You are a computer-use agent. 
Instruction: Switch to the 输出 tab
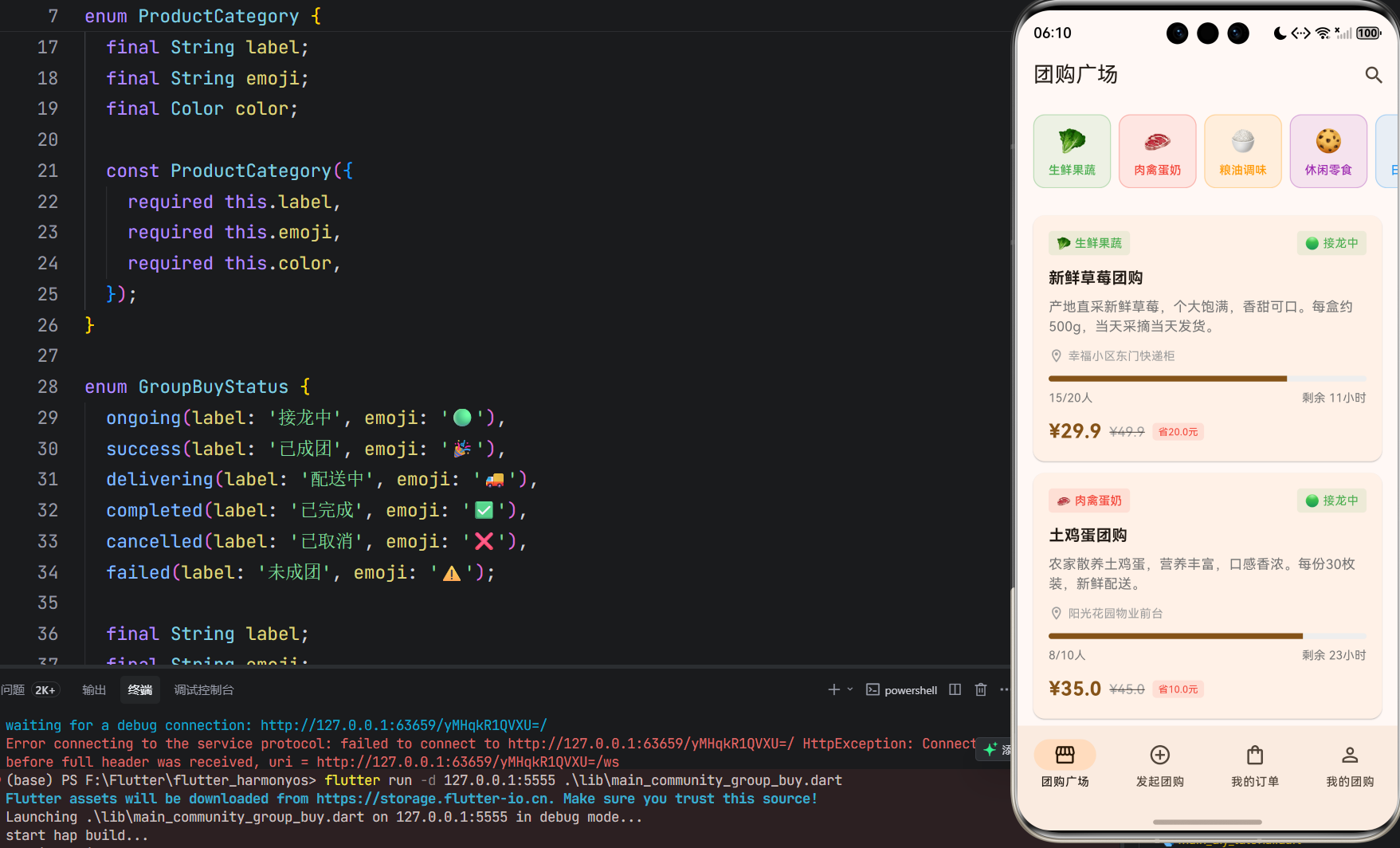click(x=93, y=689)
